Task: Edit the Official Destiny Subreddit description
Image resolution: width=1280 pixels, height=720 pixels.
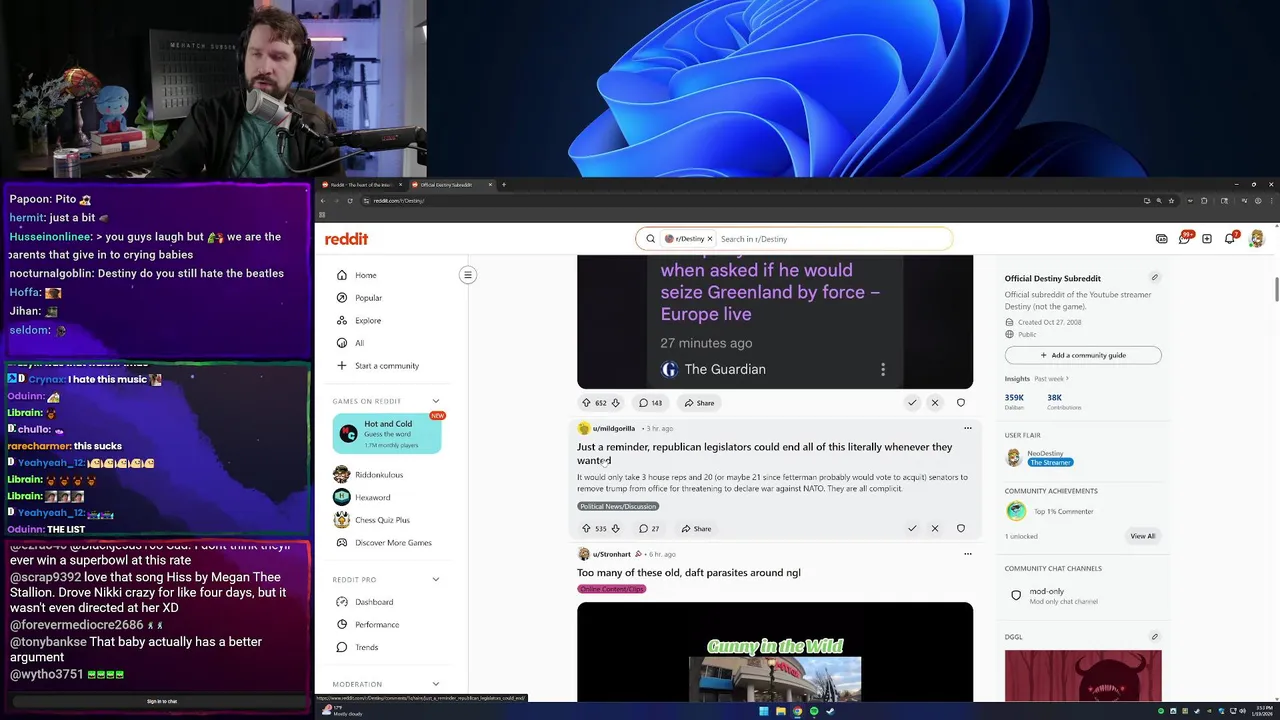Action: coord(1154,278)
